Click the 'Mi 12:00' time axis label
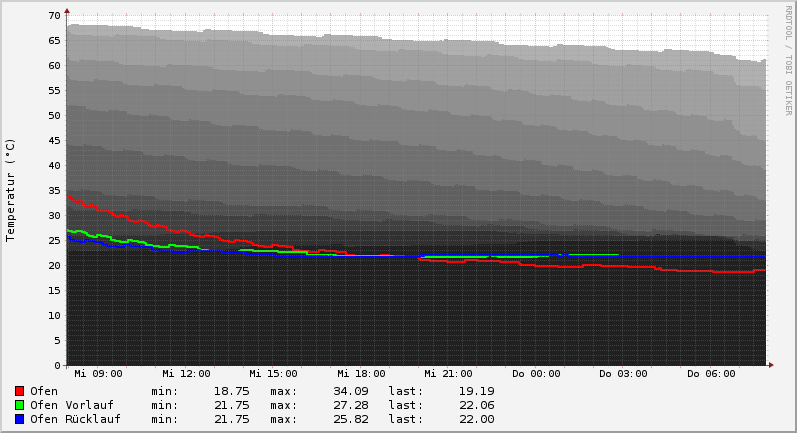 [x=186, y=374]
